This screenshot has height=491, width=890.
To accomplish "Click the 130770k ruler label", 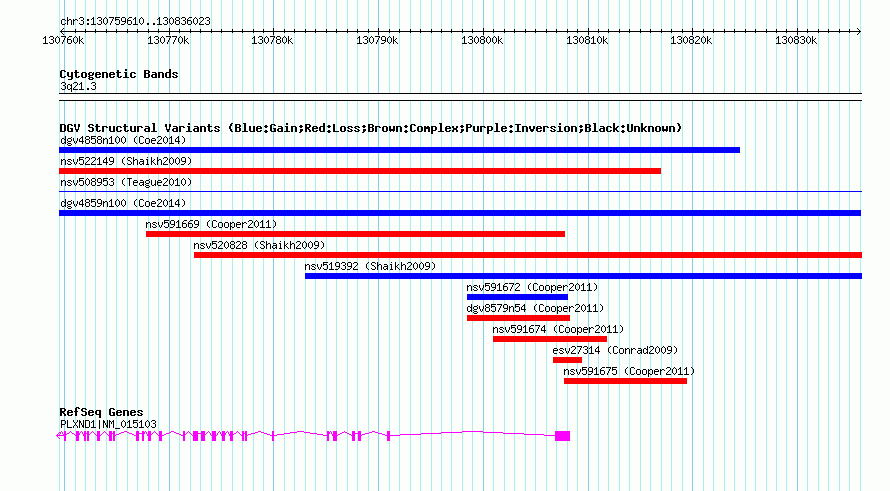I will pyautogui.click(x=168, y=40).
